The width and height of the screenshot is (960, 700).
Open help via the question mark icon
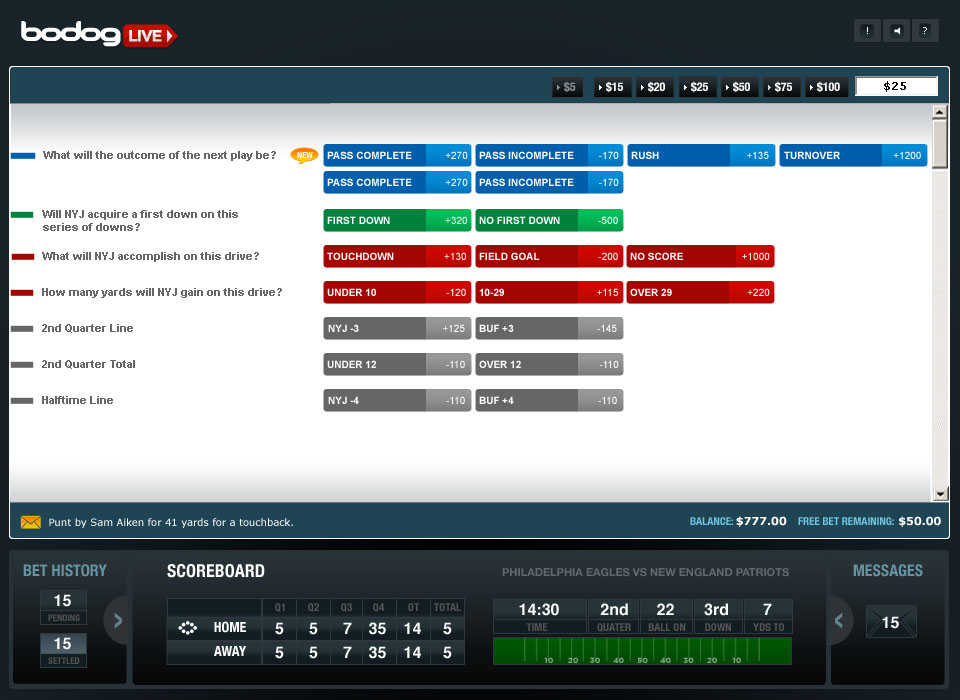[x=925, y=31]
